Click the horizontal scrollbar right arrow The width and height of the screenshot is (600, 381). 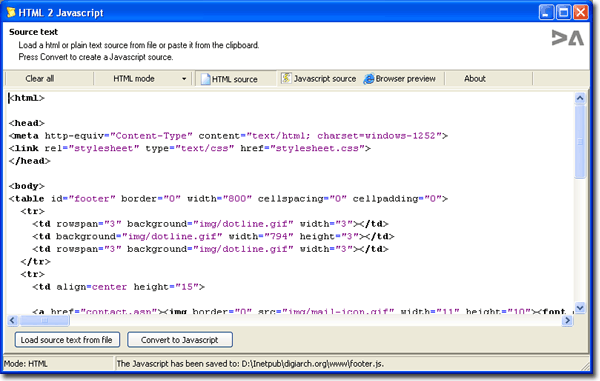click(x=567, y=320)
